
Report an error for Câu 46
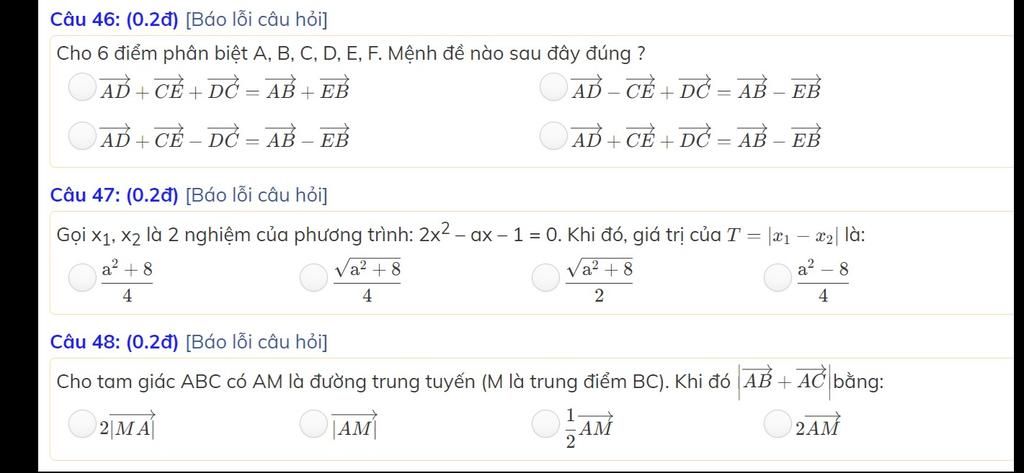(x=257, y=20)
